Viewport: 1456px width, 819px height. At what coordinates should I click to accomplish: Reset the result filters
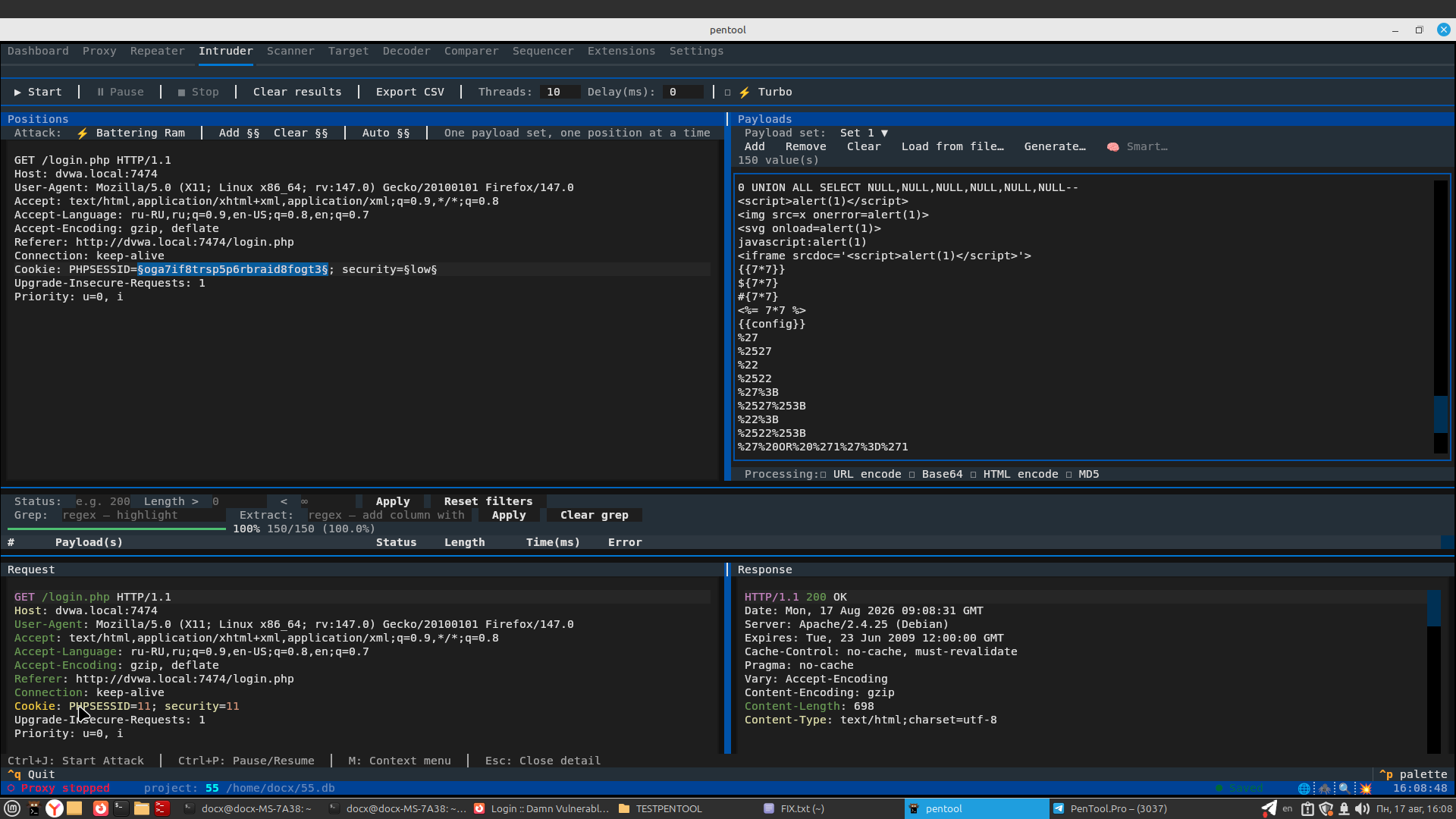(488, 501)
